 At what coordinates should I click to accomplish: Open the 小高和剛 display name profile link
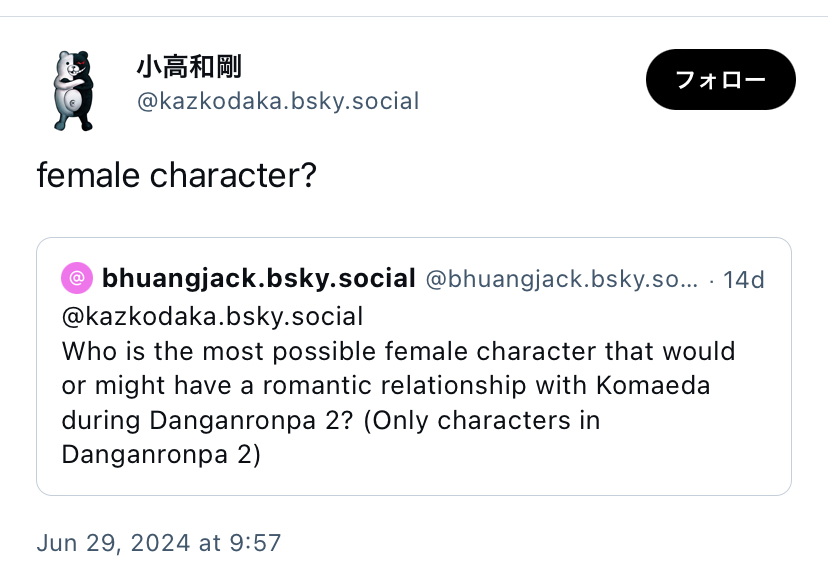coord(189,67)
